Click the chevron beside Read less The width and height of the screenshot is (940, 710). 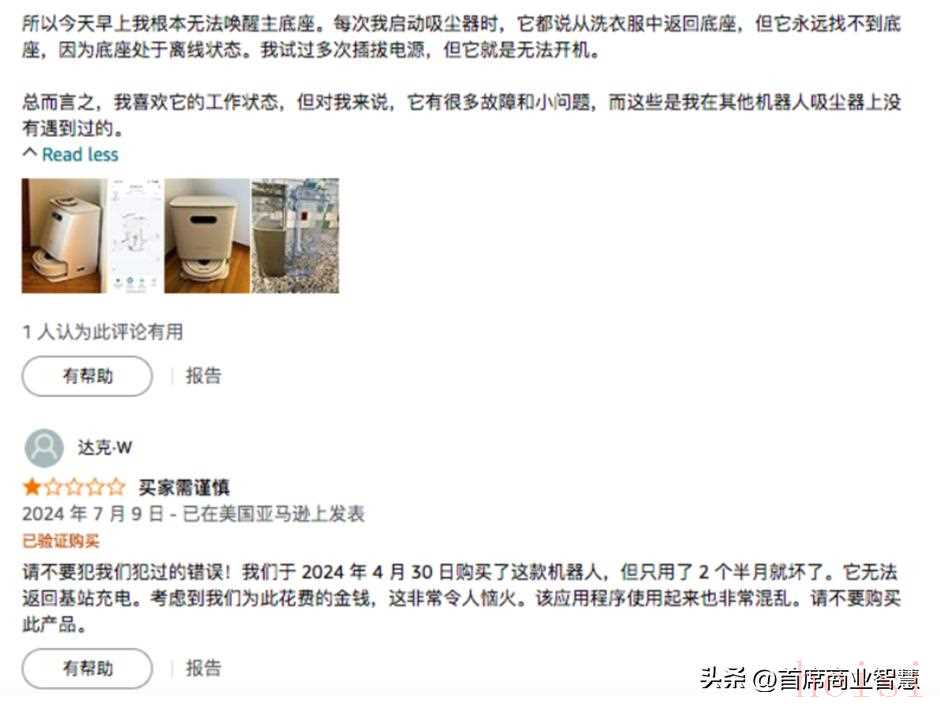(x=29, y=153)
